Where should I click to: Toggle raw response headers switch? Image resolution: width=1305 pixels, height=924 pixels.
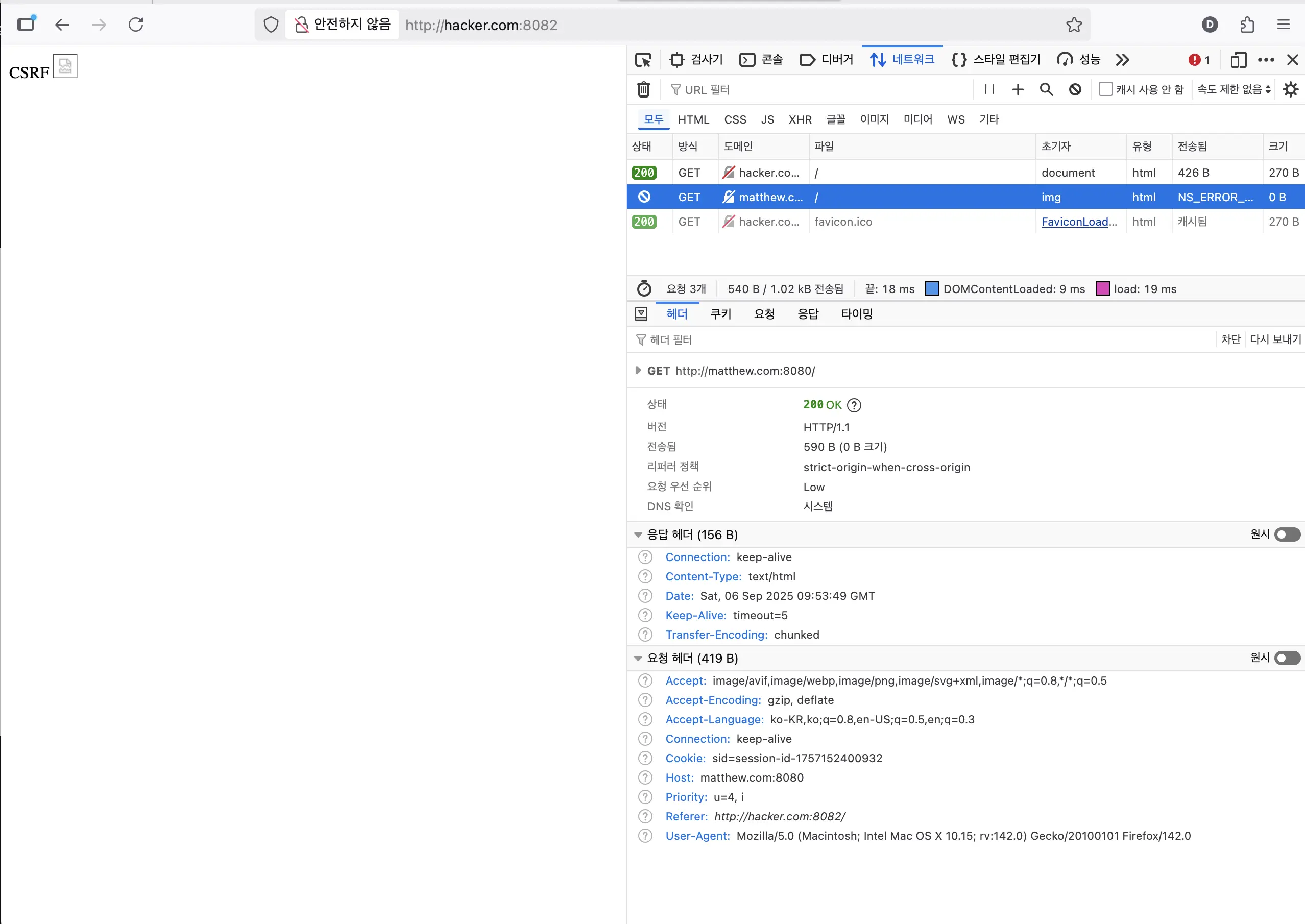1287,535
